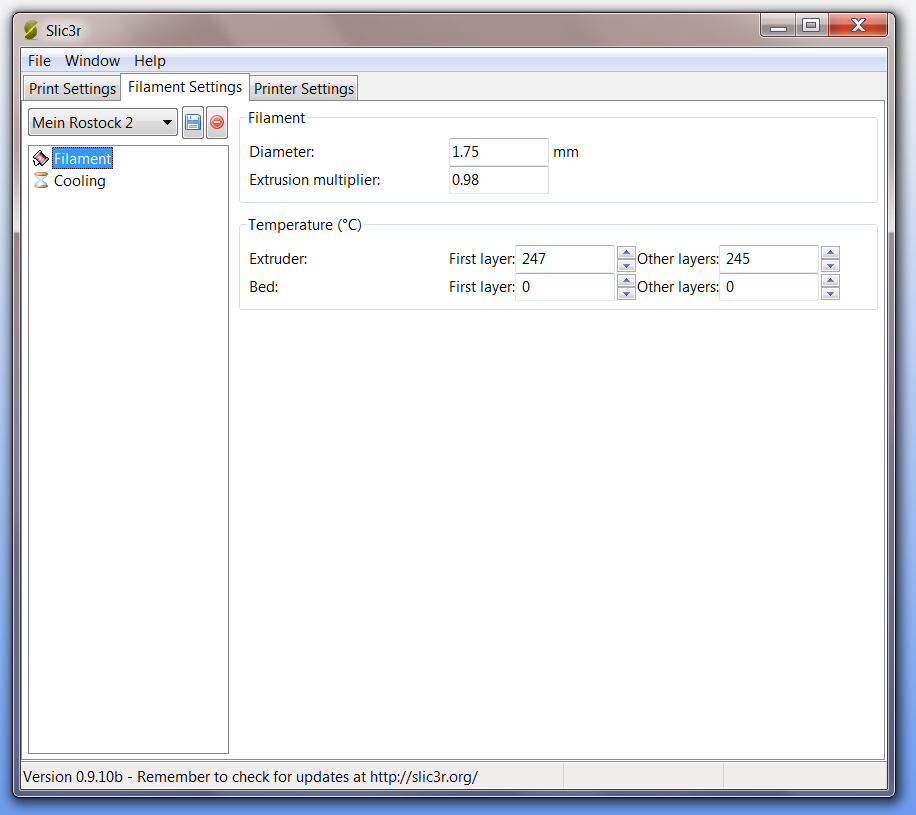Open the File menu
916x815 pixels.
(39, 61)
